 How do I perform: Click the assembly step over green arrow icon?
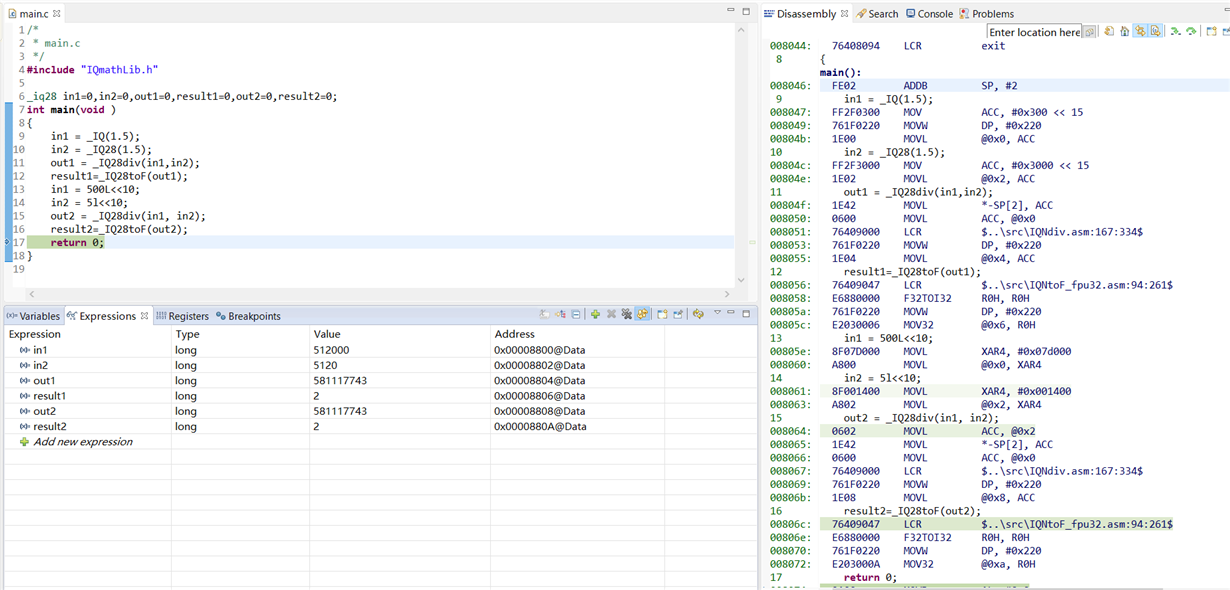tap(1191, 32)
